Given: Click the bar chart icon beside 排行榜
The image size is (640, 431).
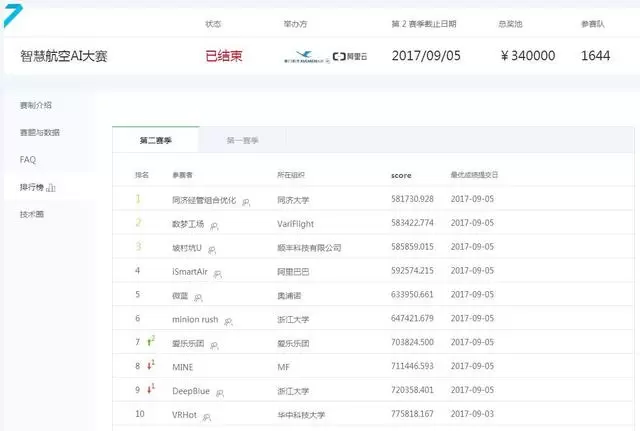Looking at the screenshot, I should (x=52, y=187).
